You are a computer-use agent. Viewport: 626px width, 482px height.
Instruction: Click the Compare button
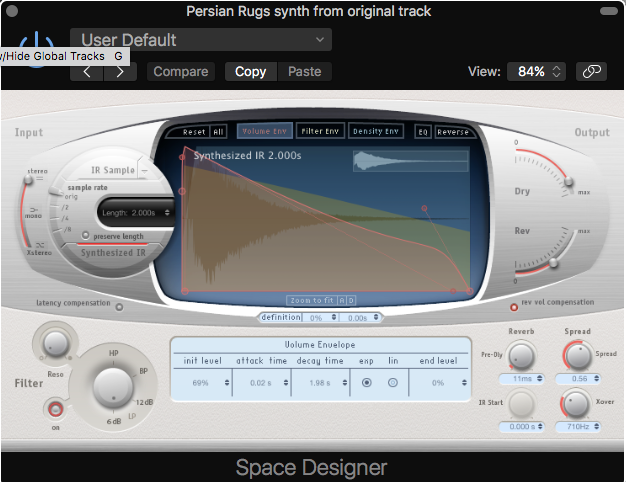(x=181, y=71)
